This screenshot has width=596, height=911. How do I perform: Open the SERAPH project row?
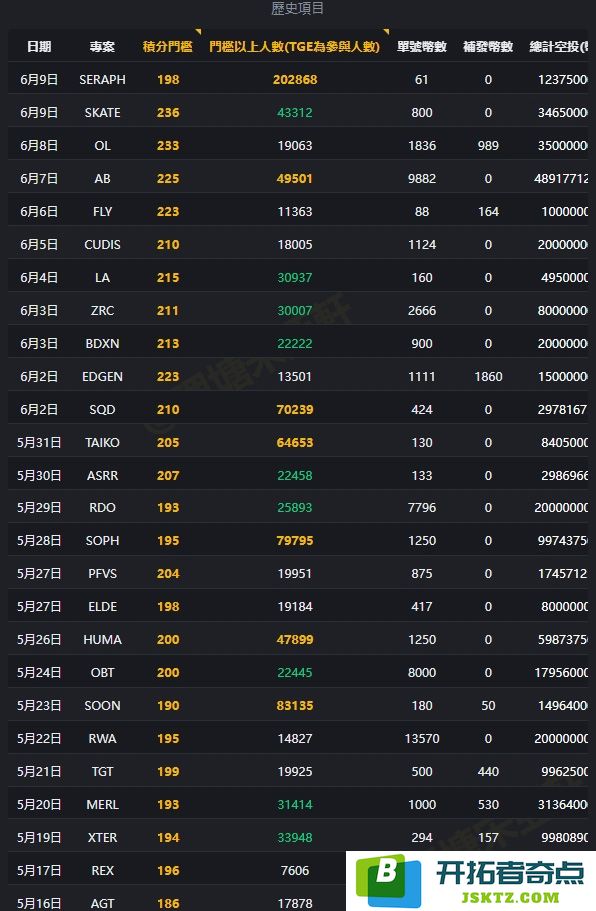[x=298, y=79]
